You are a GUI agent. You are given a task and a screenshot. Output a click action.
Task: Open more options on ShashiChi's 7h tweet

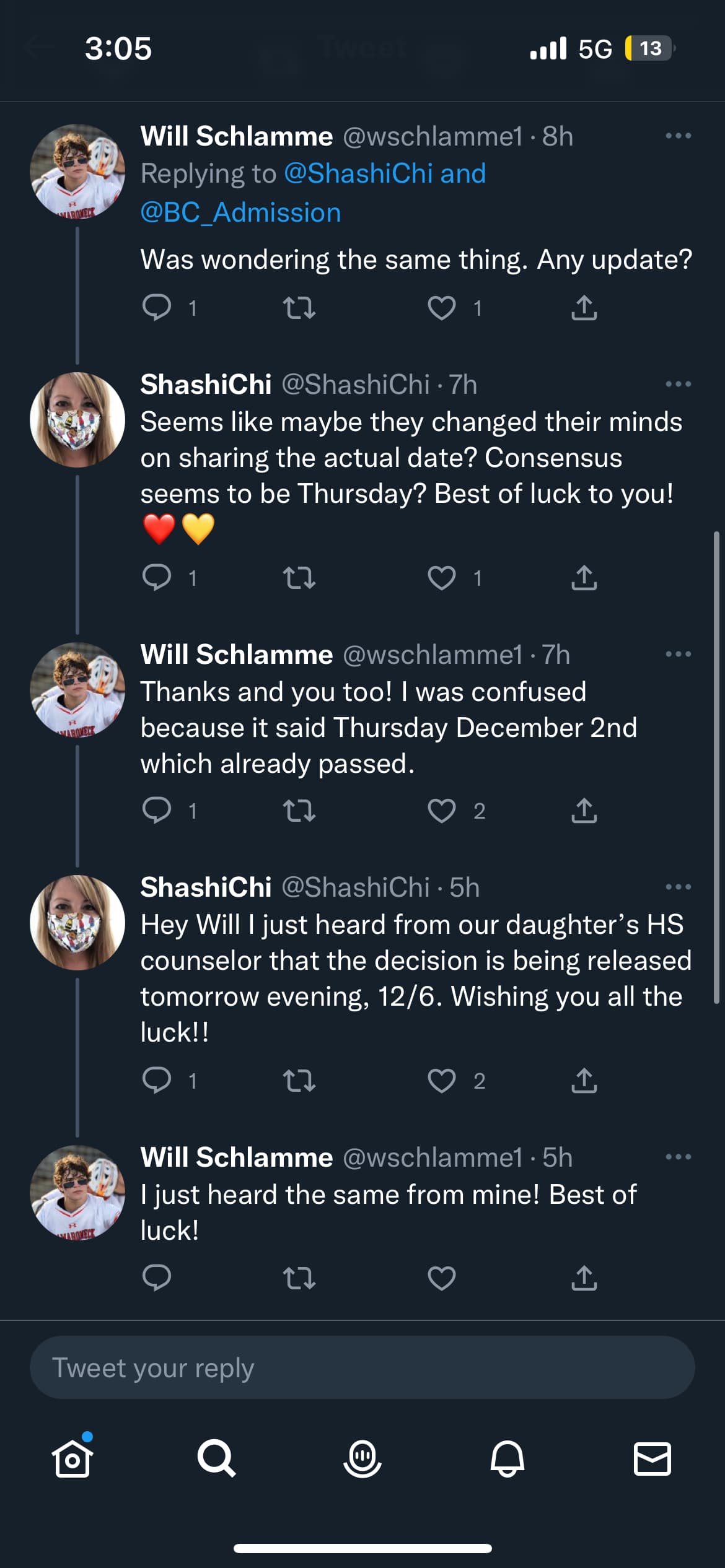point(678,384)
